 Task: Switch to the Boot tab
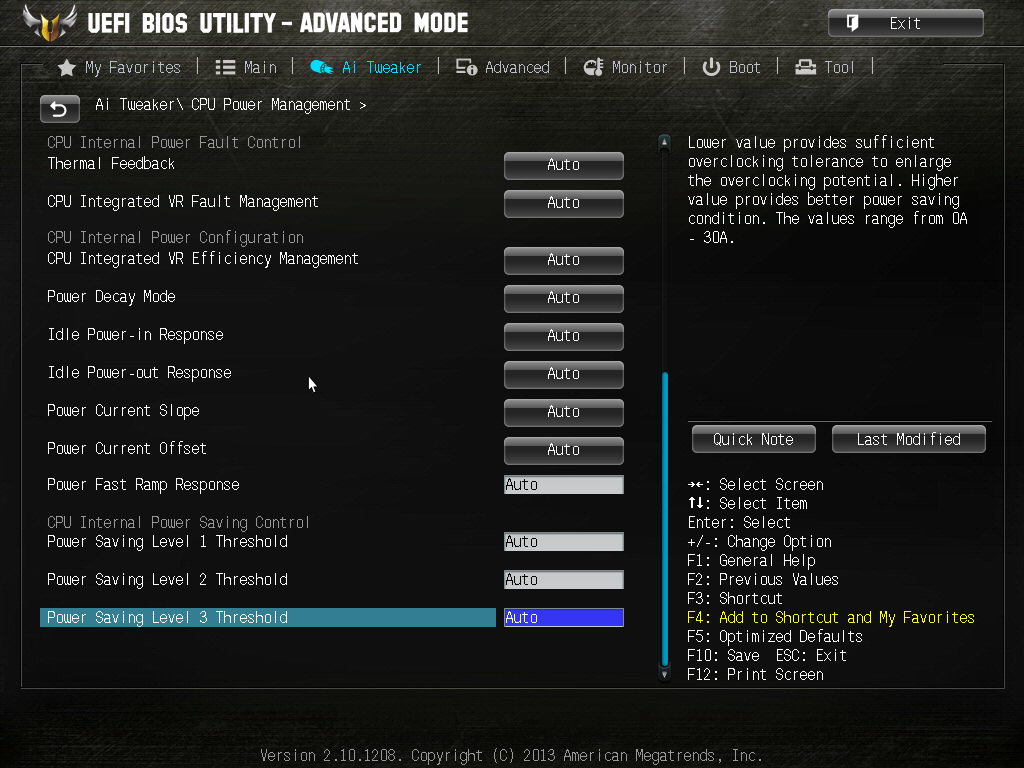point(731,67)
